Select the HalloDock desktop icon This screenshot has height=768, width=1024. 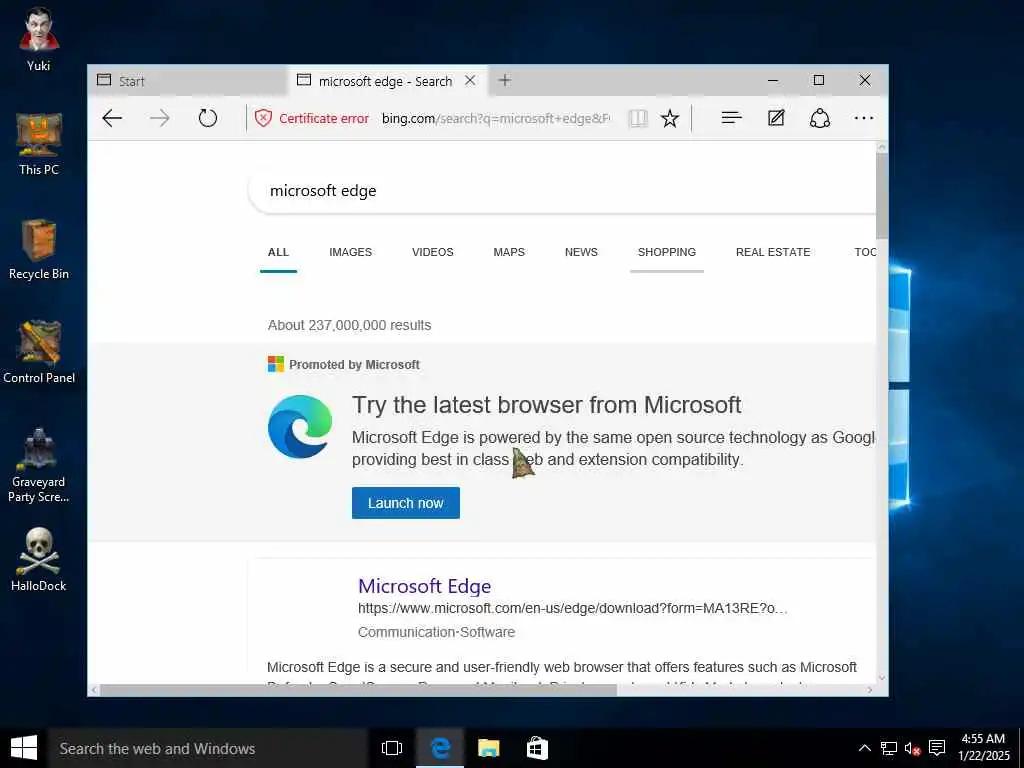coord(39,560)
